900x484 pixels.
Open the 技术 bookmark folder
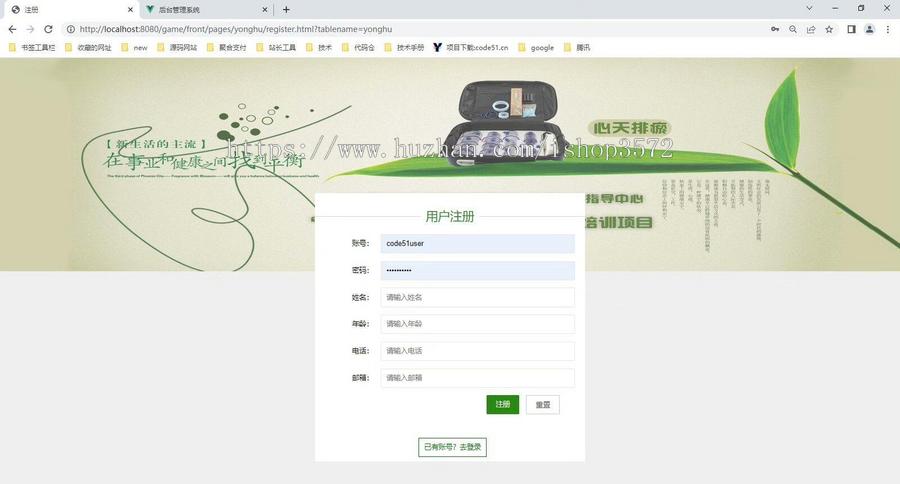(x=319, y=48)
